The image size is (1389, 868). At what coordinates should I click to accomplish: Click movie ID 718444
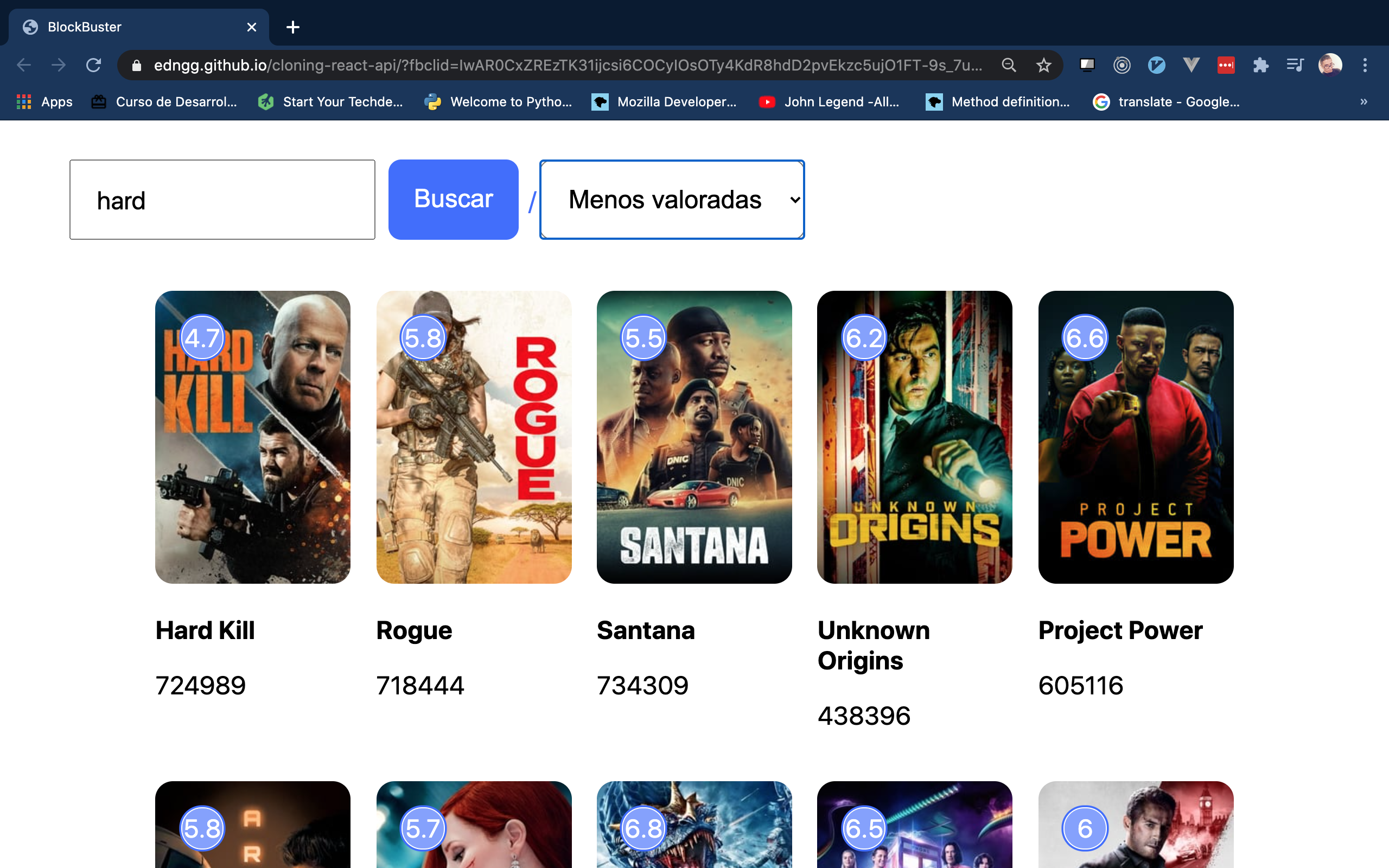pyautogui.click(x=420, y=685)
